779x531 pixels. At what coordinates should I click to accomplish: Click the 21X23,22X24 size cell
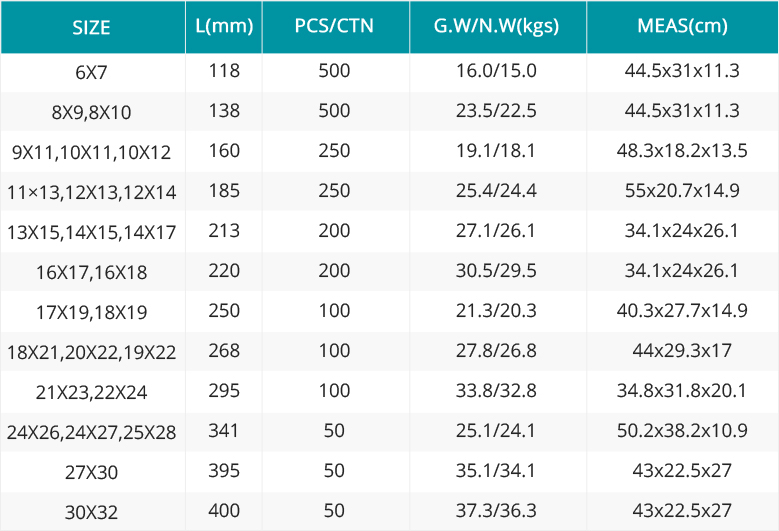(91, 392)
